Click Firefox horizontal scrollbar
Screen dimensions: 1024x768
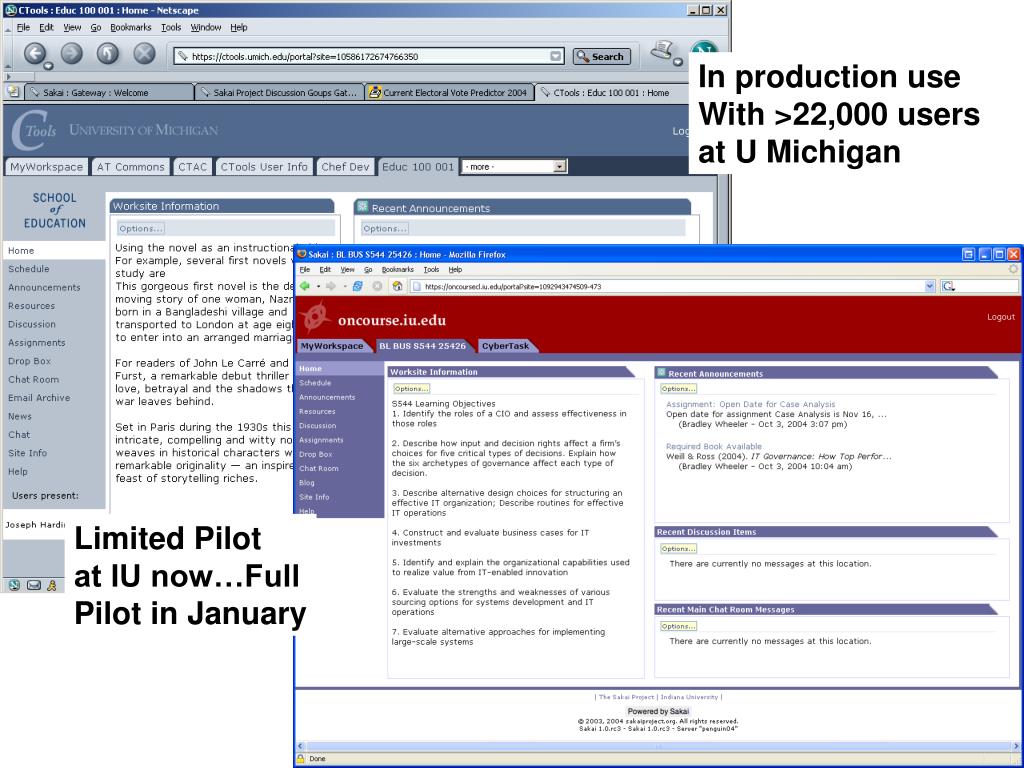pos(658,746)
